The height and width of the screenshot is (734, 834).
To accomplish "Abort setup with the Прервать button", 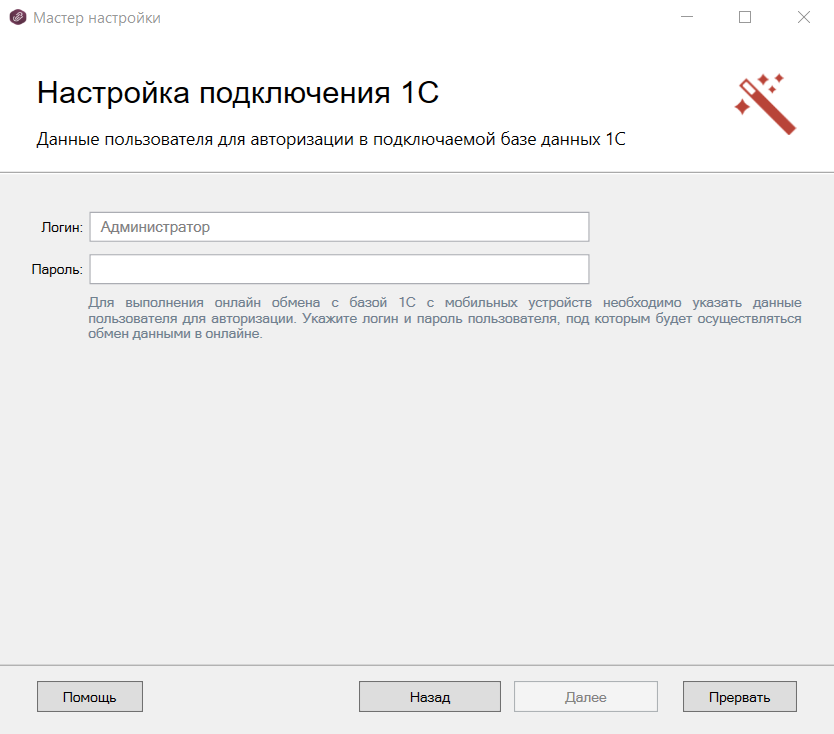I will tap(740, 697).
